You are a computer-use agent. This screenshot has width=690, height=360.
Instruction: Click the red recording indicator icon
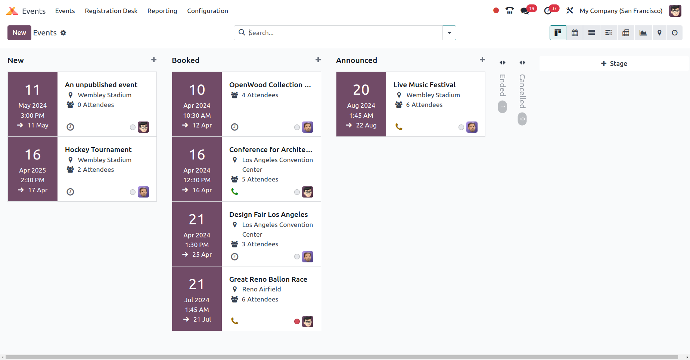[496, 11]
